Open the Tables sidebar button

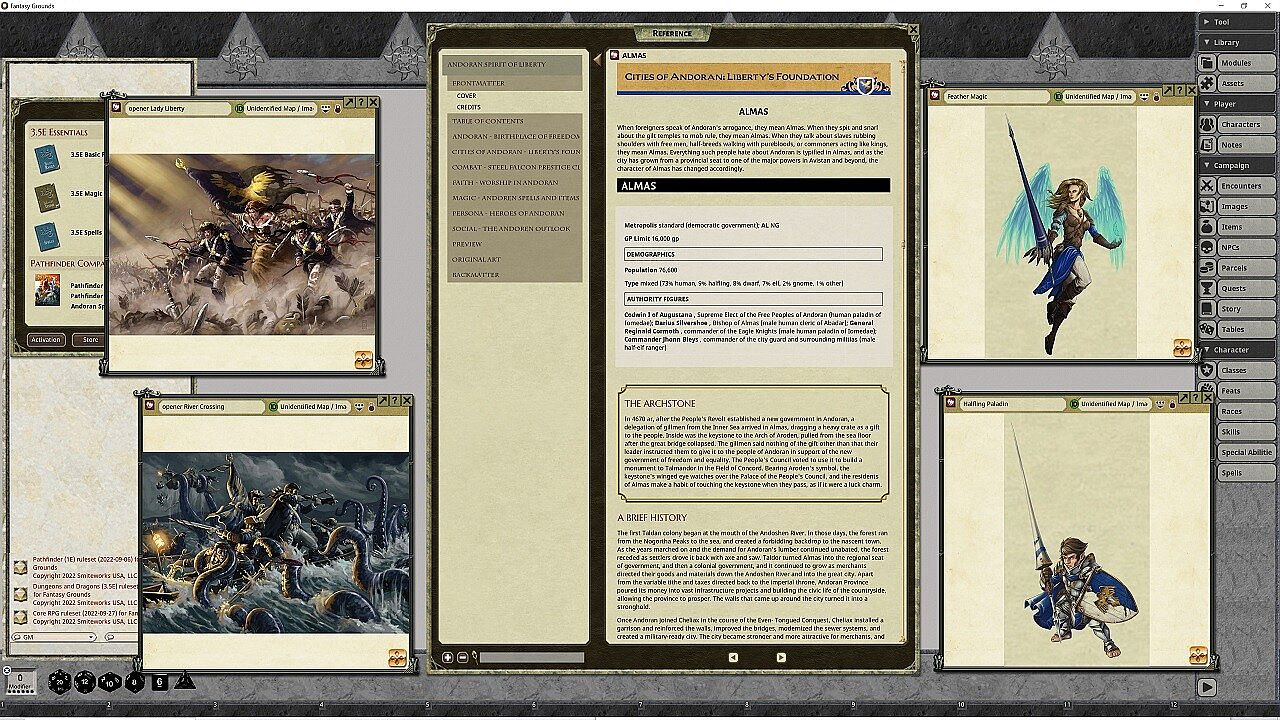pos(1236,330)
